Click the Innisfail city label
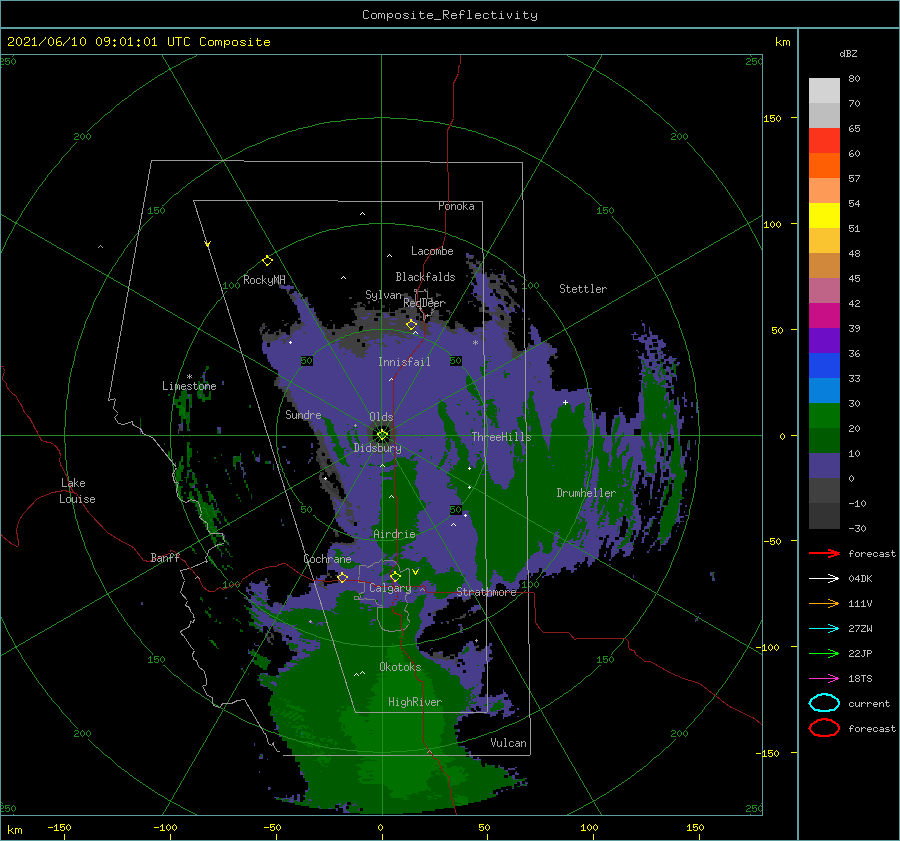This screenshot has height=841, width=900. pyautogui.click(x=404, y=362)
